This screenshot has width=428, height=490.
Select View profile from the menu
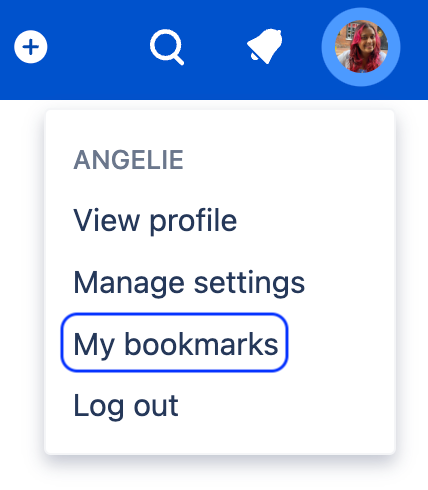tap(155, 220)
